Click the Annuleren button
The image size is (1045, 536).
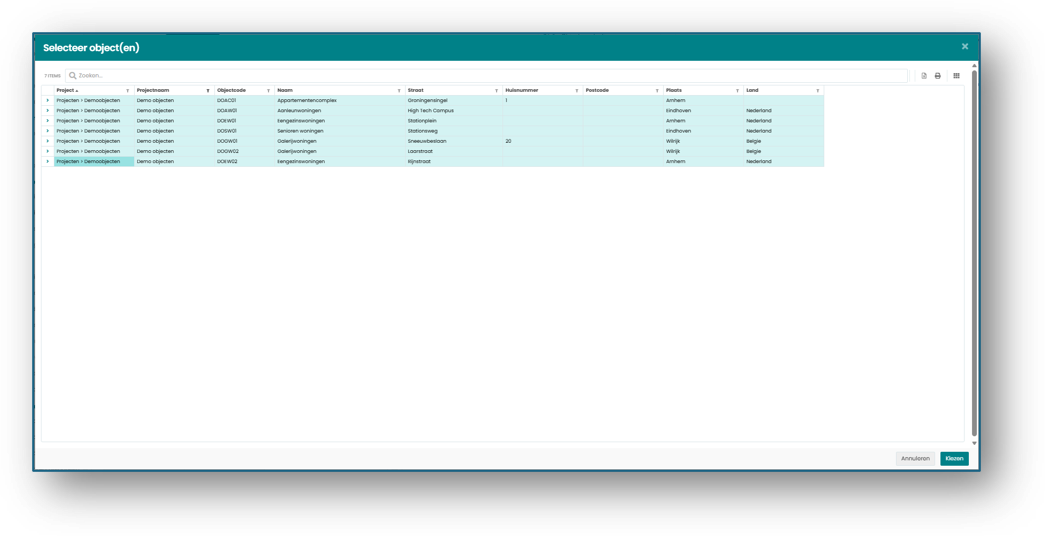point(915,459)
